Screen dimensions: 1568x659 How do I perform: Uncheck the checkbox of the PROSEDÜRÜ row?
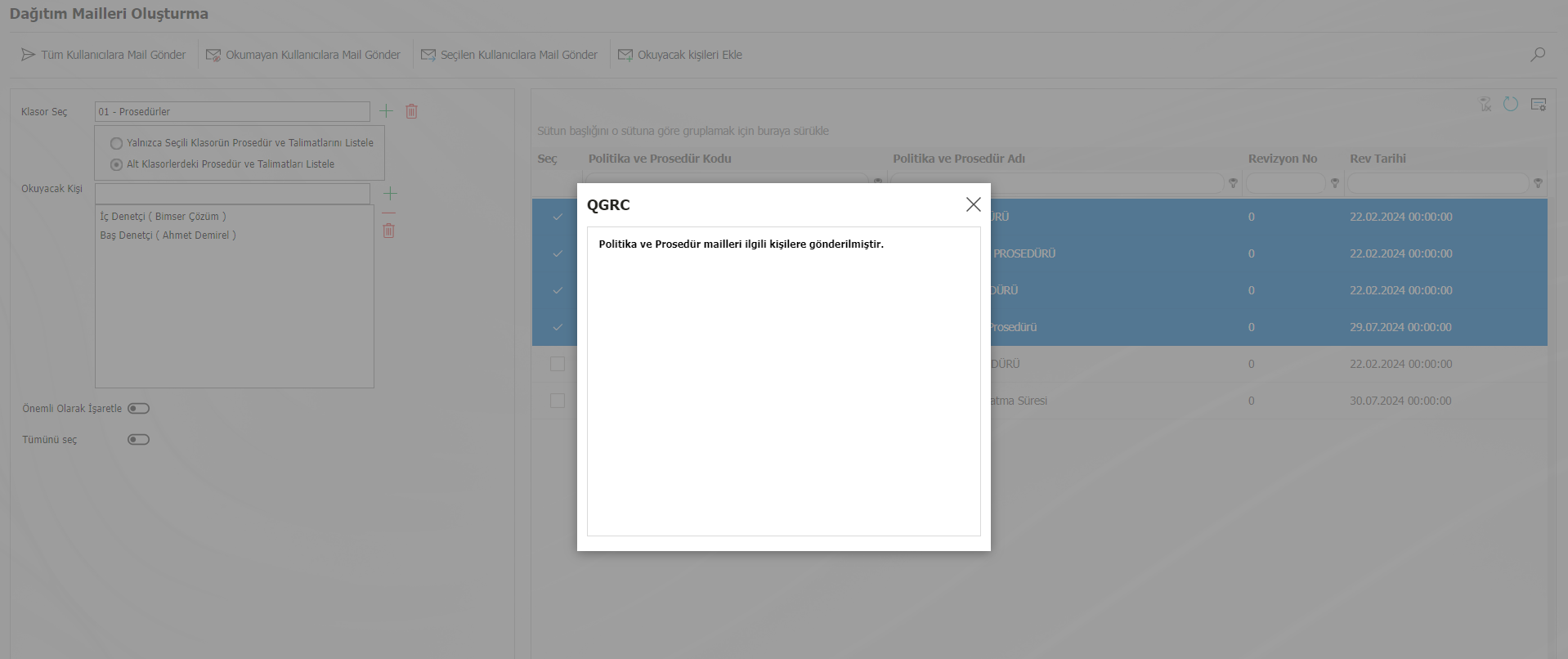[558, 253]
